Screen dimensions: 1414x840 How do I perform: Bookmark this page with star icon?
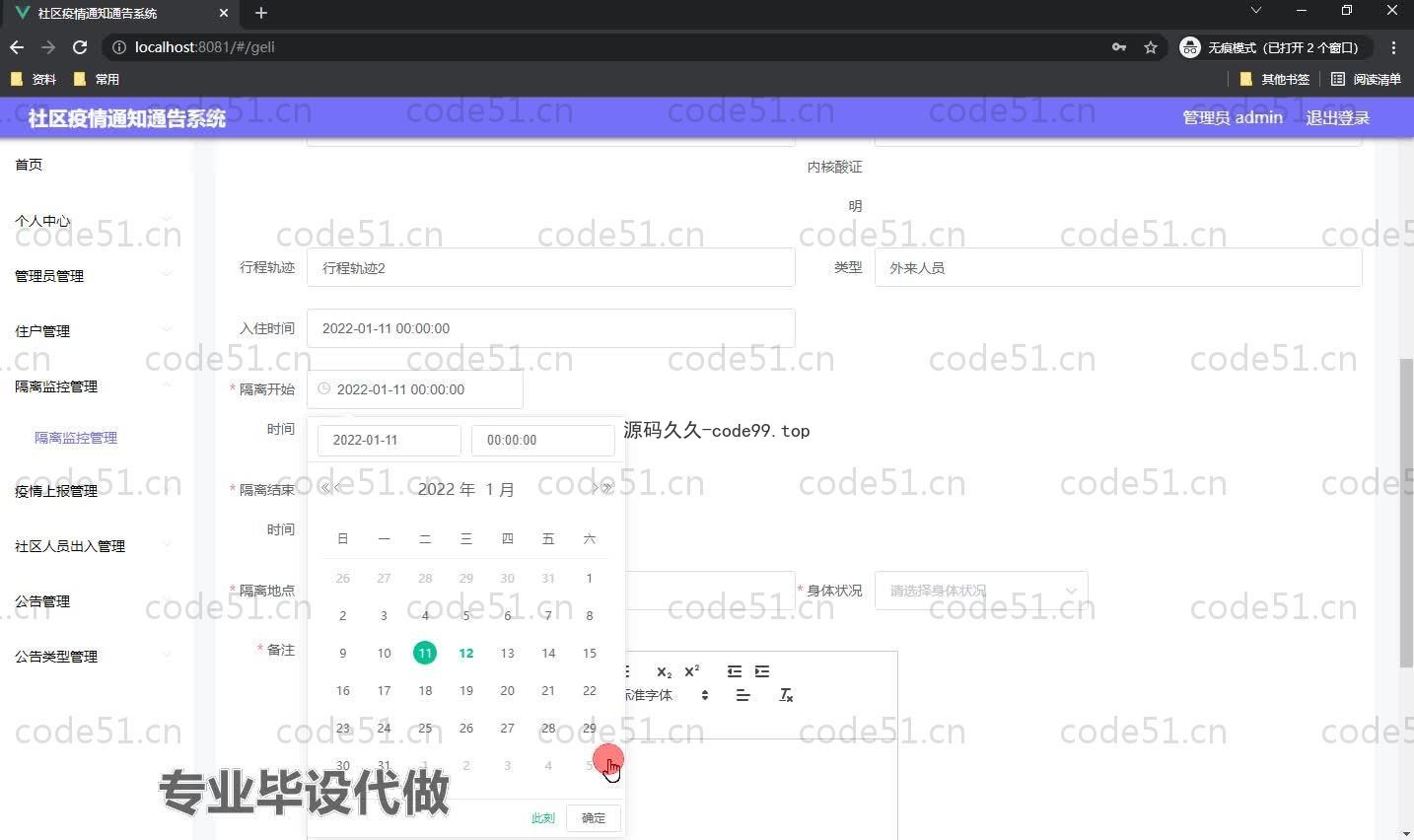(1150, 47)
